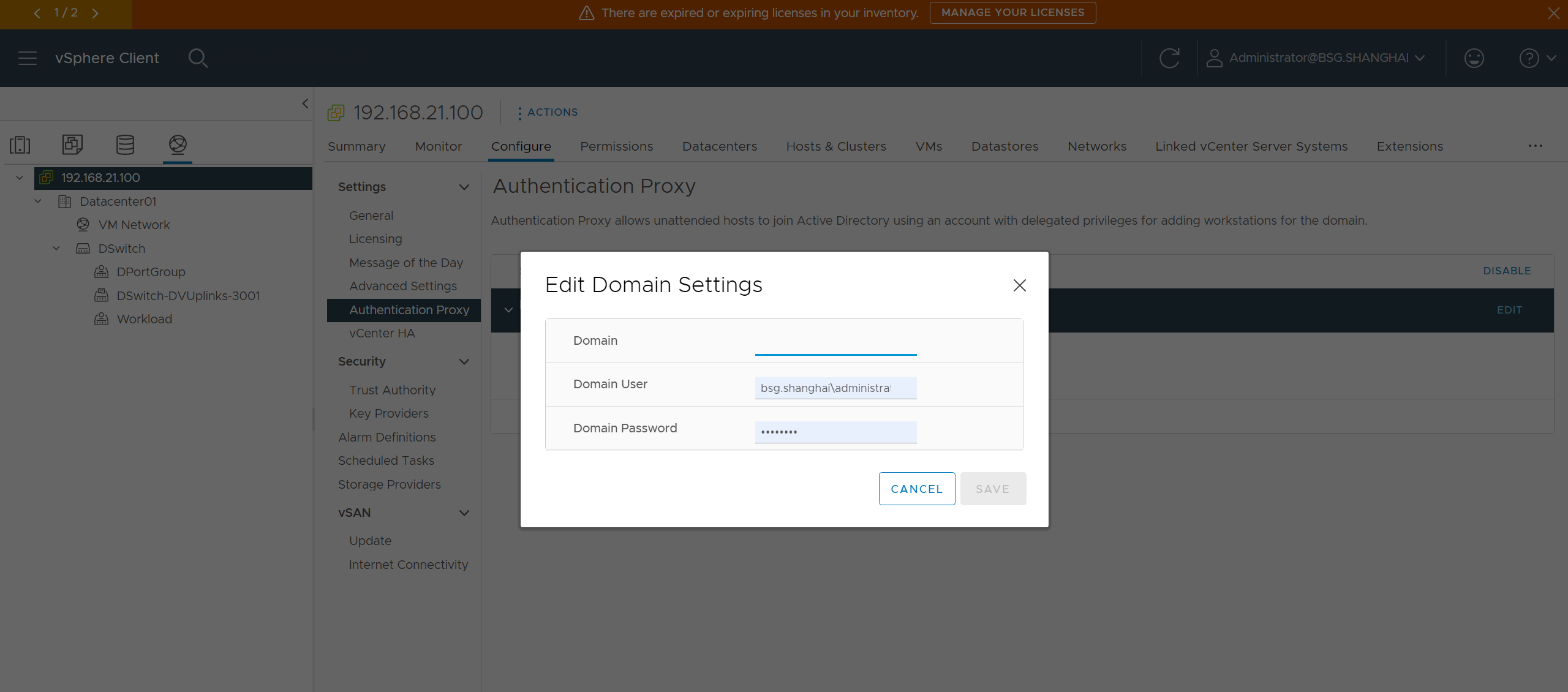Focus the Domain Password input field
This screenshot has height=692, width=1568.
tap(835, 432)
